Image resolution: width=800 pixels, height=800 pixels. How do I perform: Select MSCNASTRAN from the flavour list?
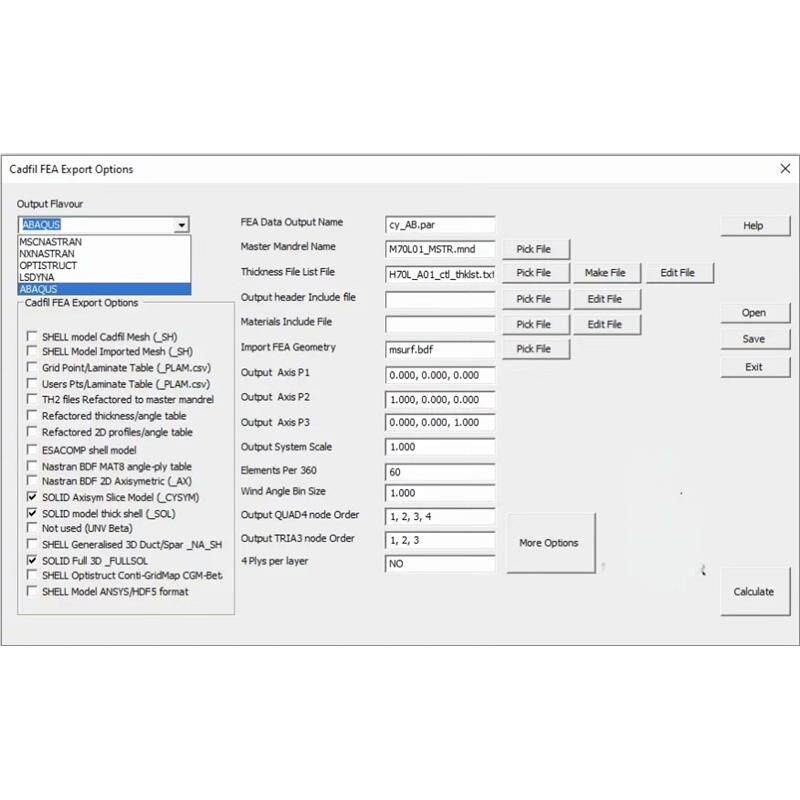(105, 242)
